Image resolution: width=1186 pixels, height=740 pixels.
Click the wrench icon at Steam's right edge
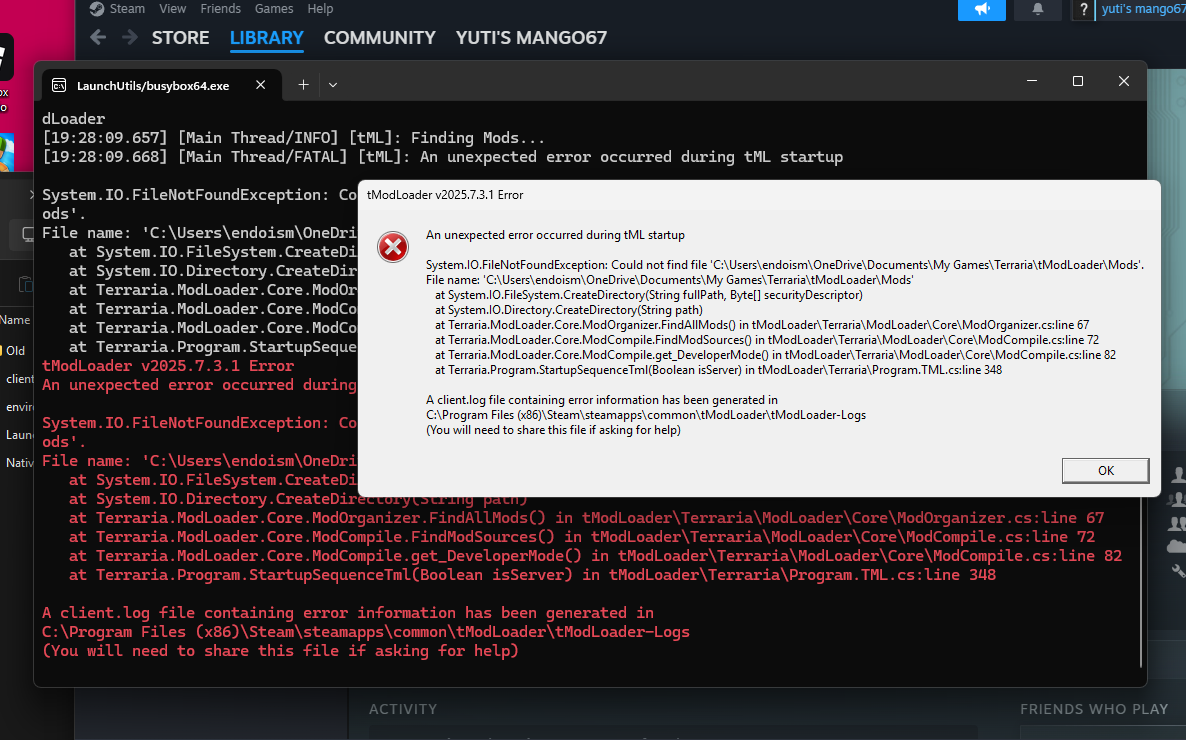1178,571
